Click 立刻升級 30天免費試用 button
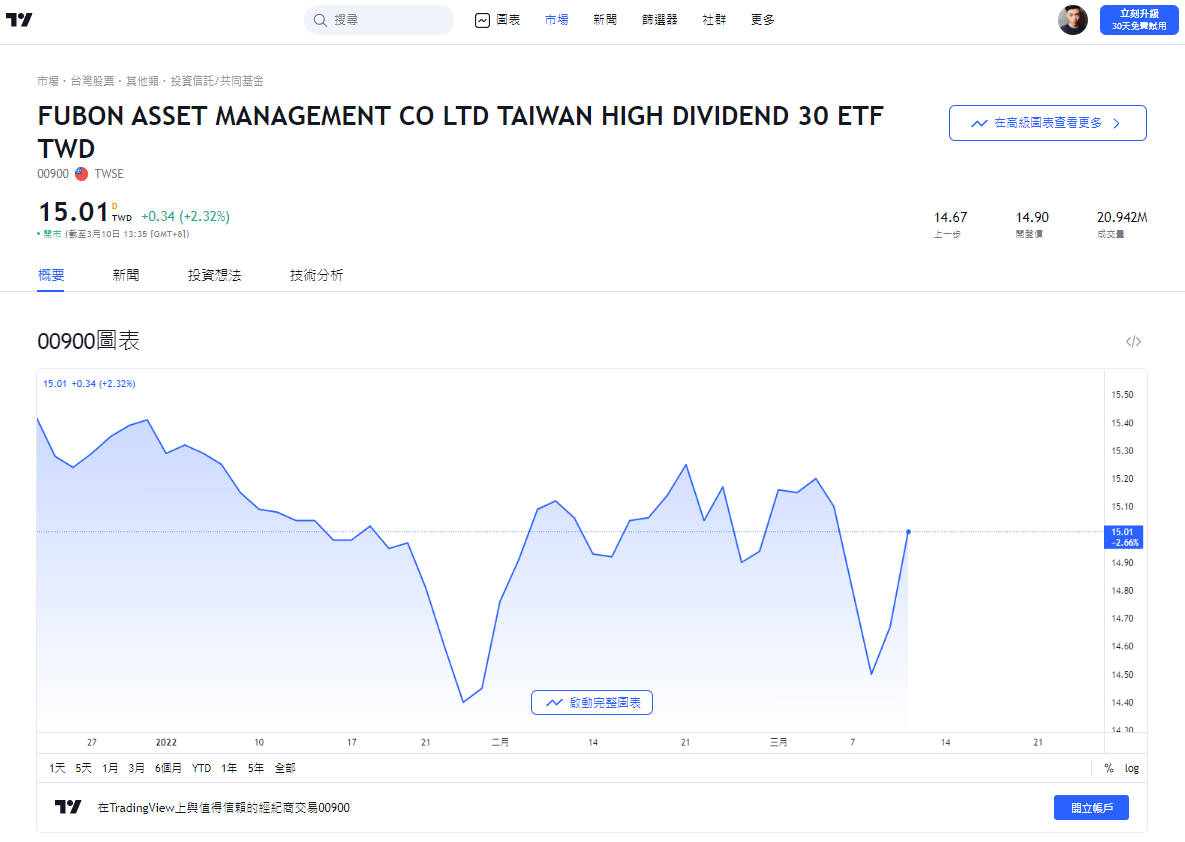 click(1139, 20)
